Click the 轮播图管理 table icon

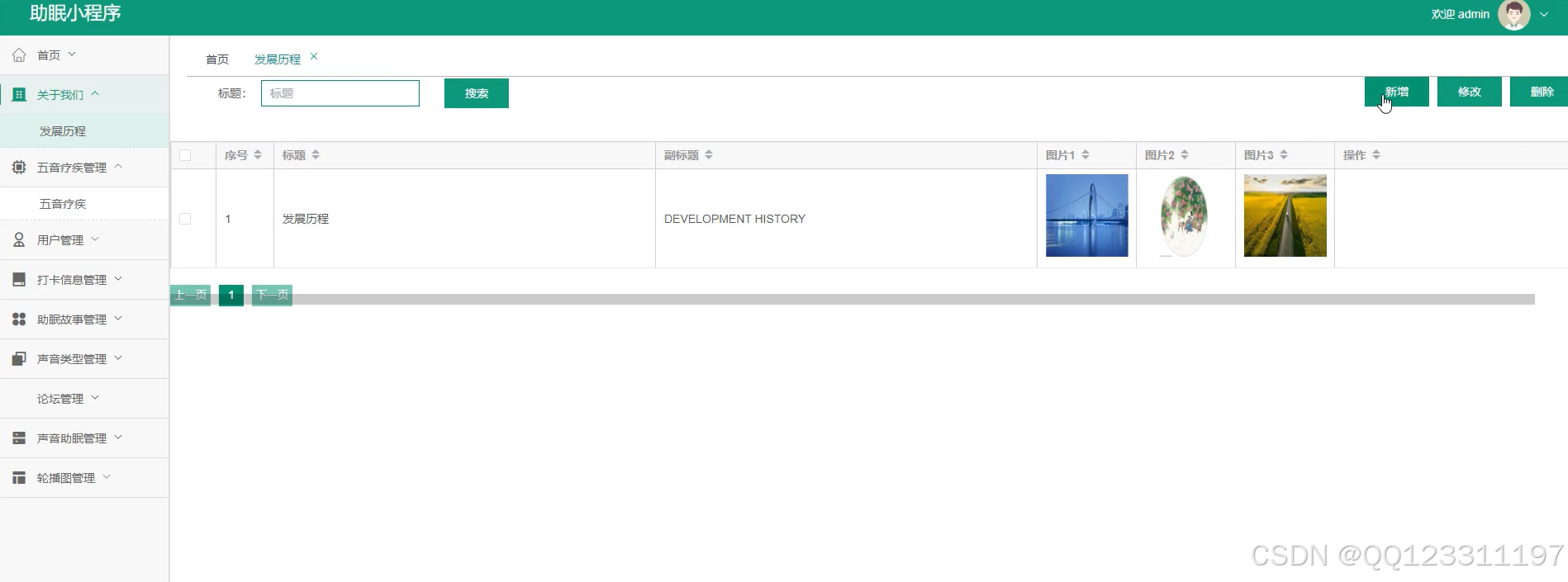coord(19,478)
